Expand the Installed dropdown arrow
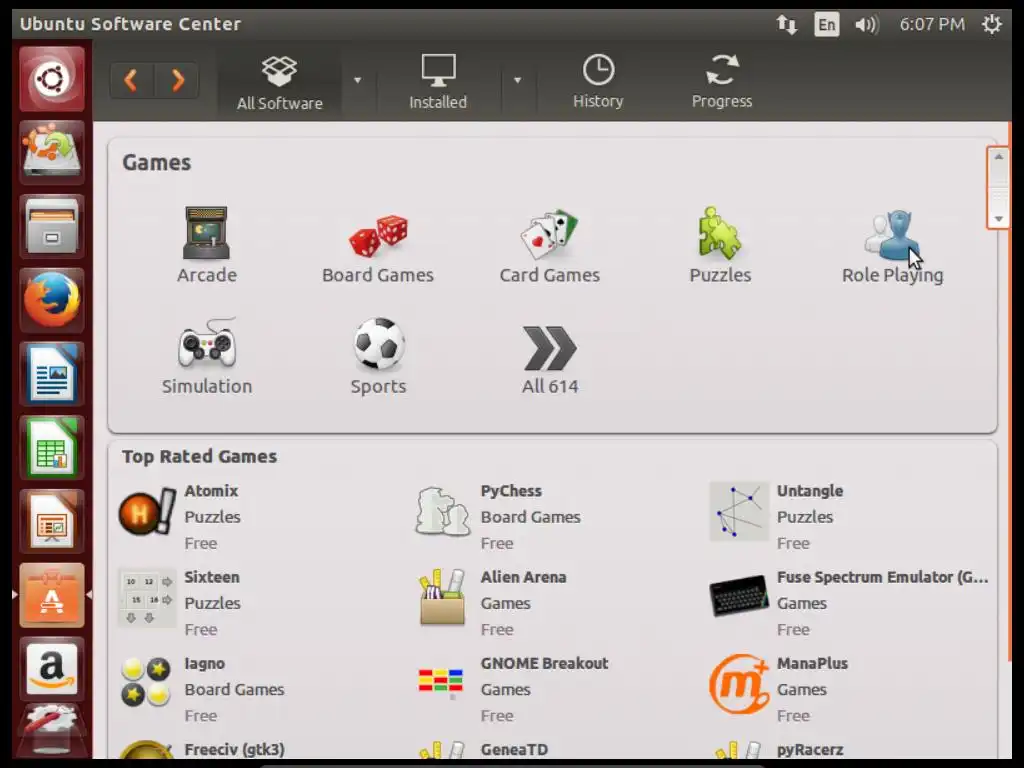 [517, 80]
